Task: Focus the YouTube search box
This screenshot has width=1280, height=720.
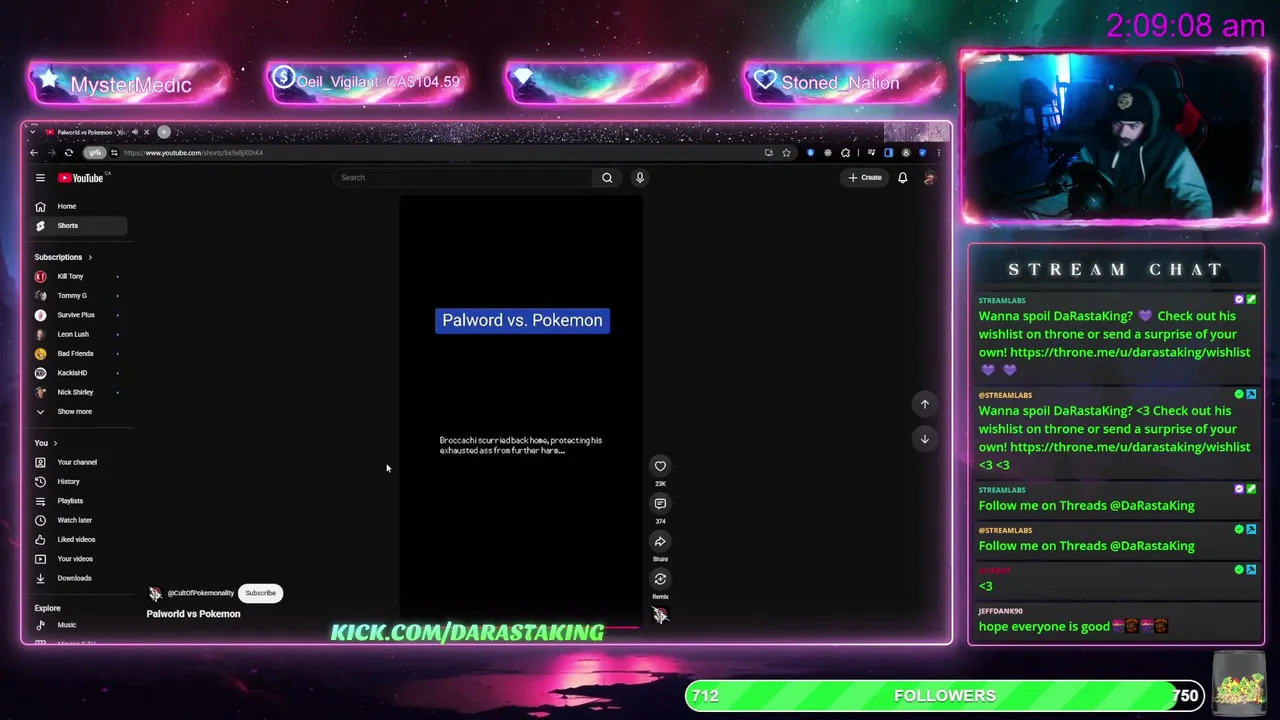Action: point(463,178)
